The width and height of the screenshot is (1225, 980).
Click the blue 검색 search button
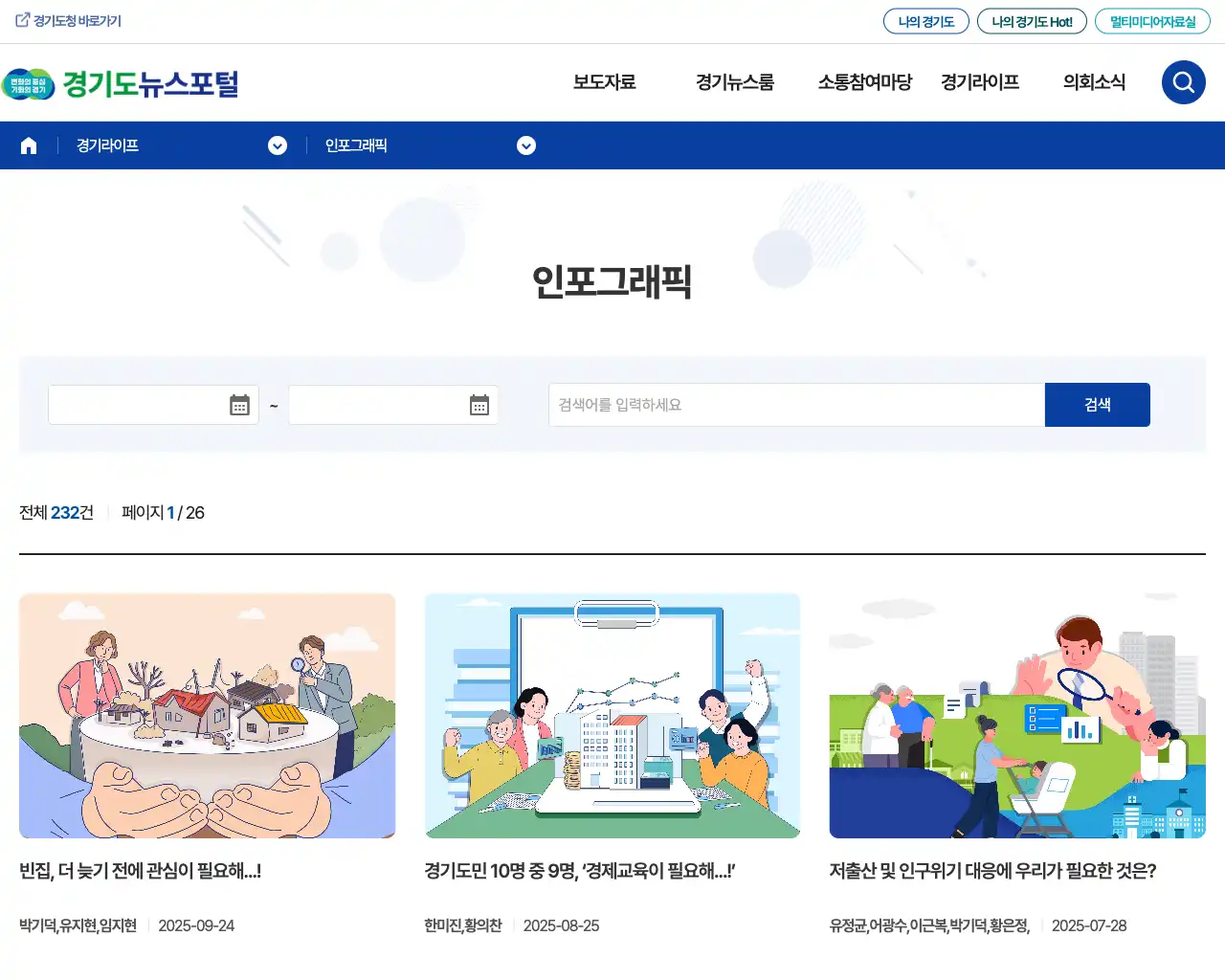click(x=1098, y=405)
